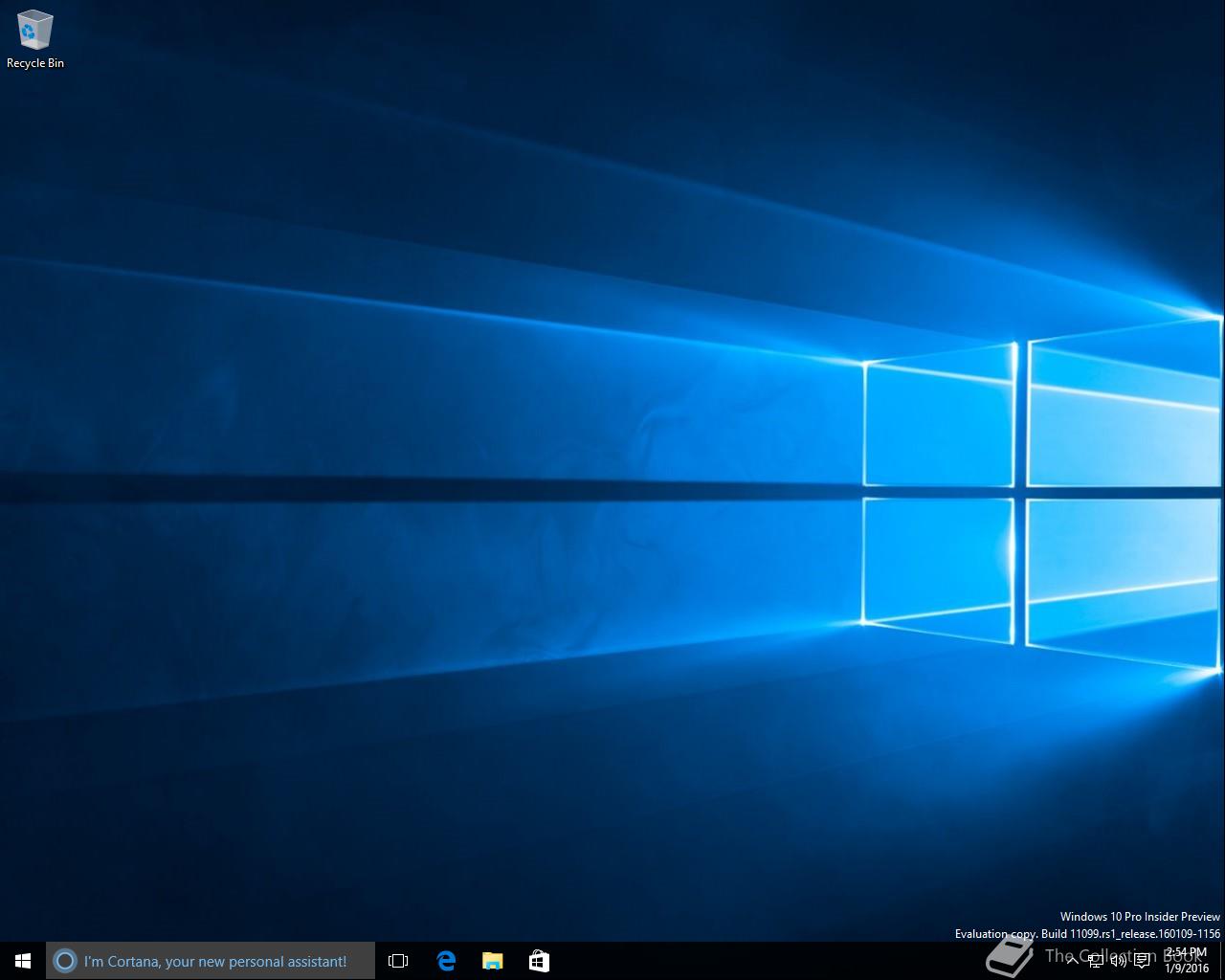Open the Windows Store from the taskbar
This screenshot has width=1225, height=980.
coord(539,961)
